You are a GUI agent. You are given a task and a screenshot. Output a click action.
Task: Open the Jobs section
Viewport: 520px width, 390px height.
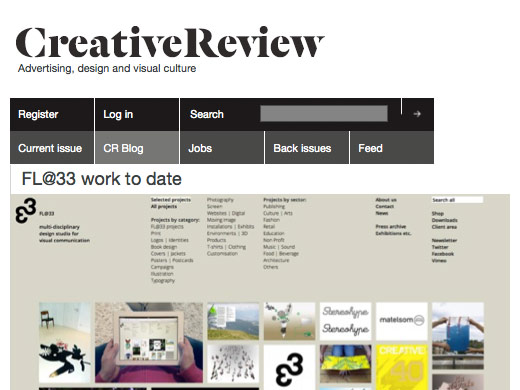(222, 148)
